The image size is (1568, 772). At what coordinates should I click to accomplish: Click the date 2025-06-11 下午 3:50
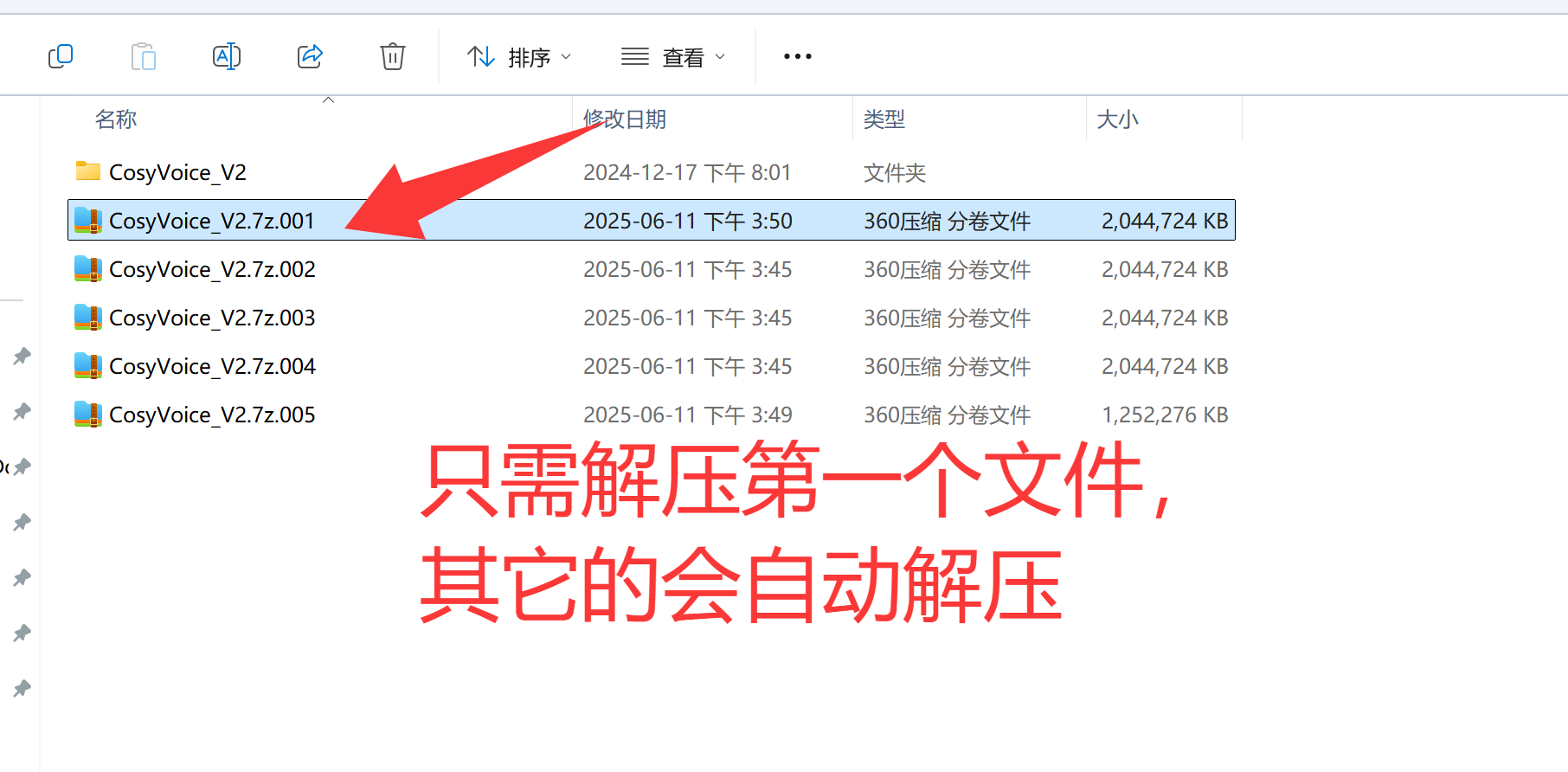[688, 222]
